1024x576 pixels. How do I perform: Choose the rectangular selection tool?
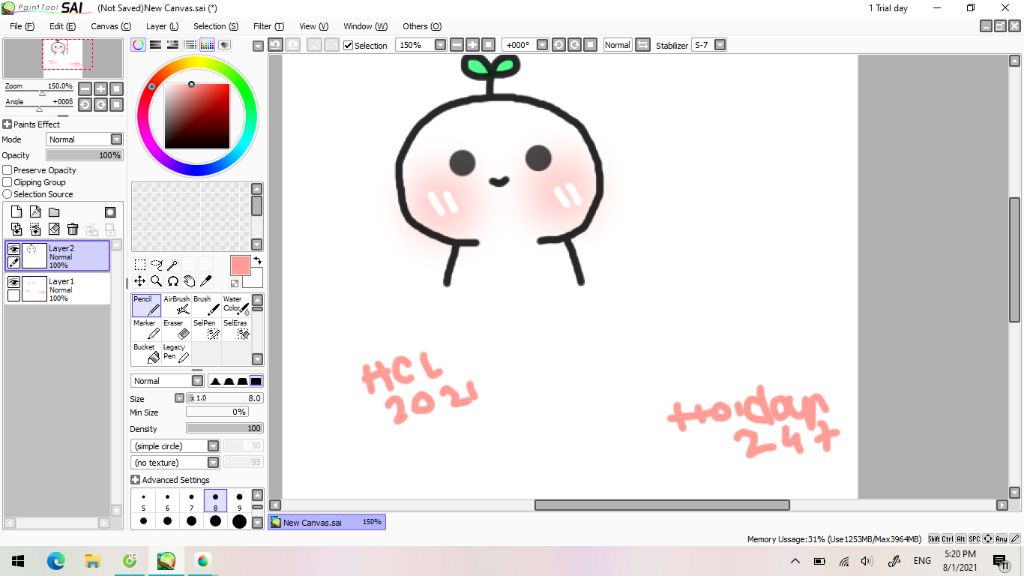coord(140,264)
